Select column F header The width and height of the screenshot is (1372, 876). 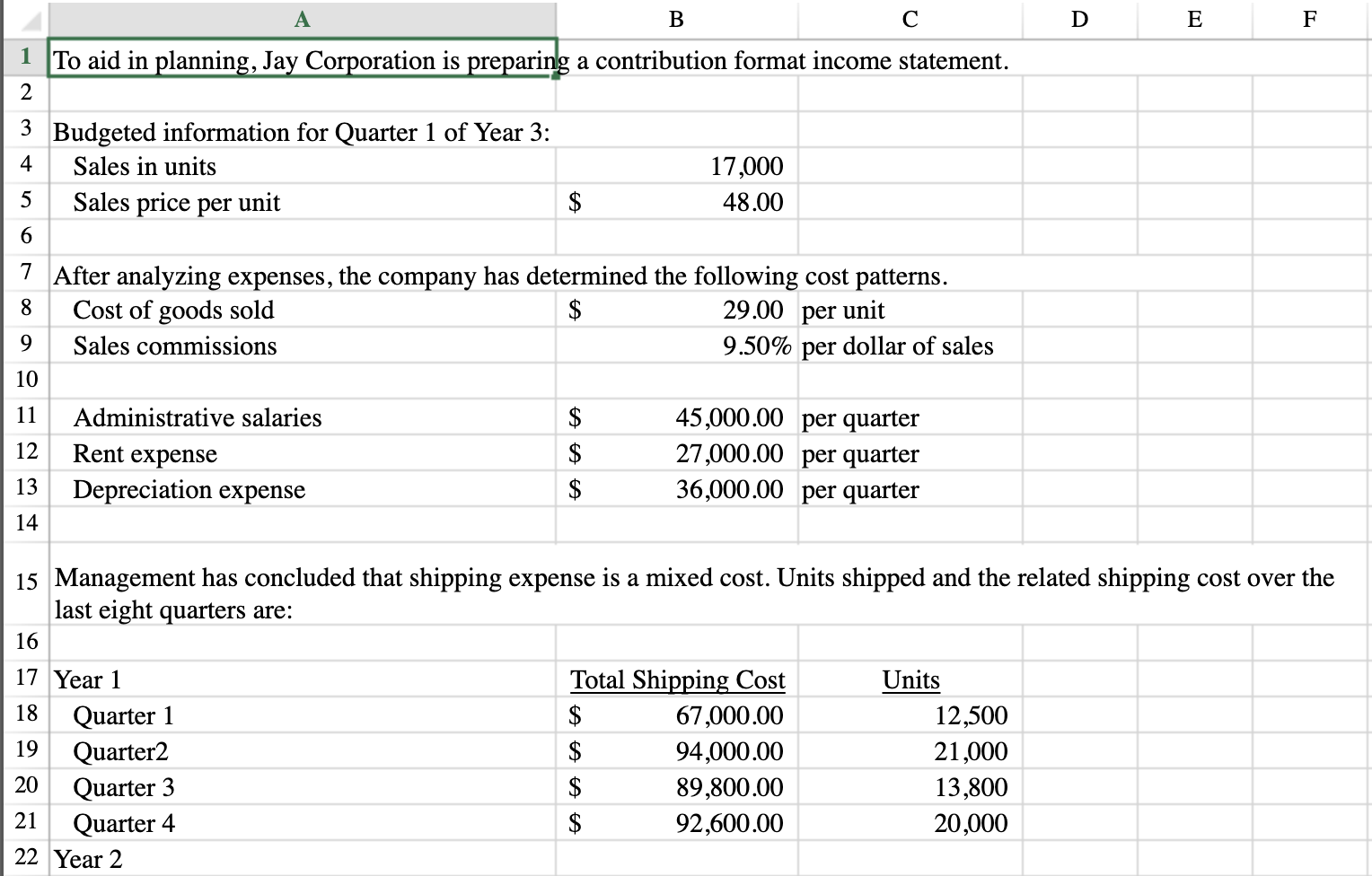point(1308,20)
